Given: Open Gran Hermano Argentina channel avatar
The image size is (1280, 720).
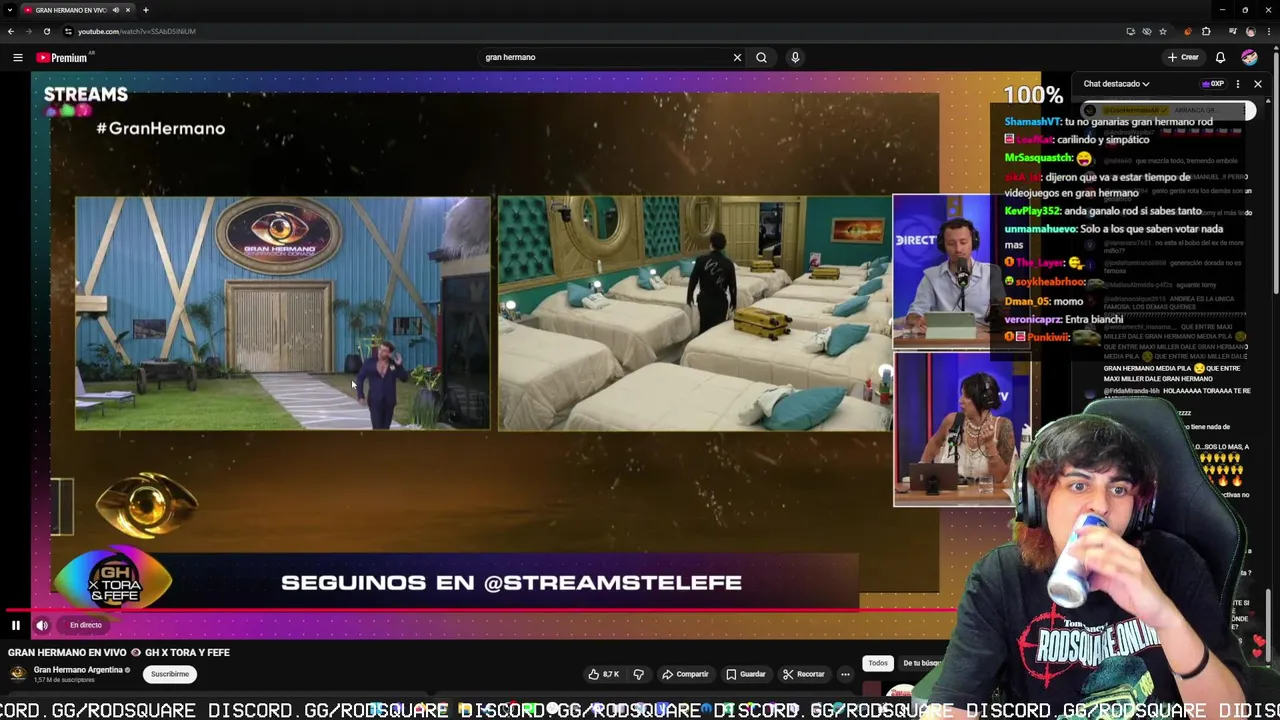Looking at the screenshot, I should [x=17, y=674].
